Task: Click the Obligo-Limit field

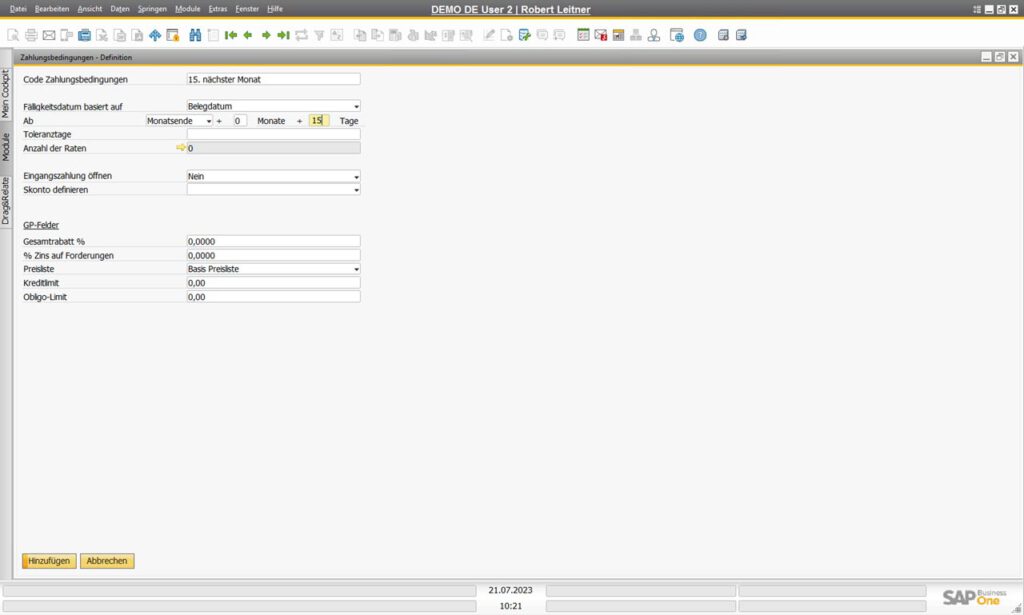Action: [273, 296]
